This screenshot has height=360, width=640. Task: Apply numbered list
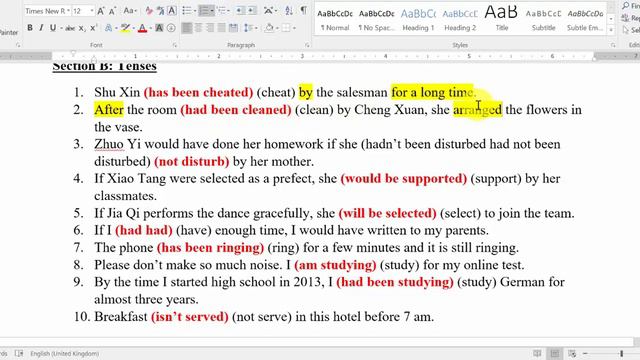coord(204,11)
